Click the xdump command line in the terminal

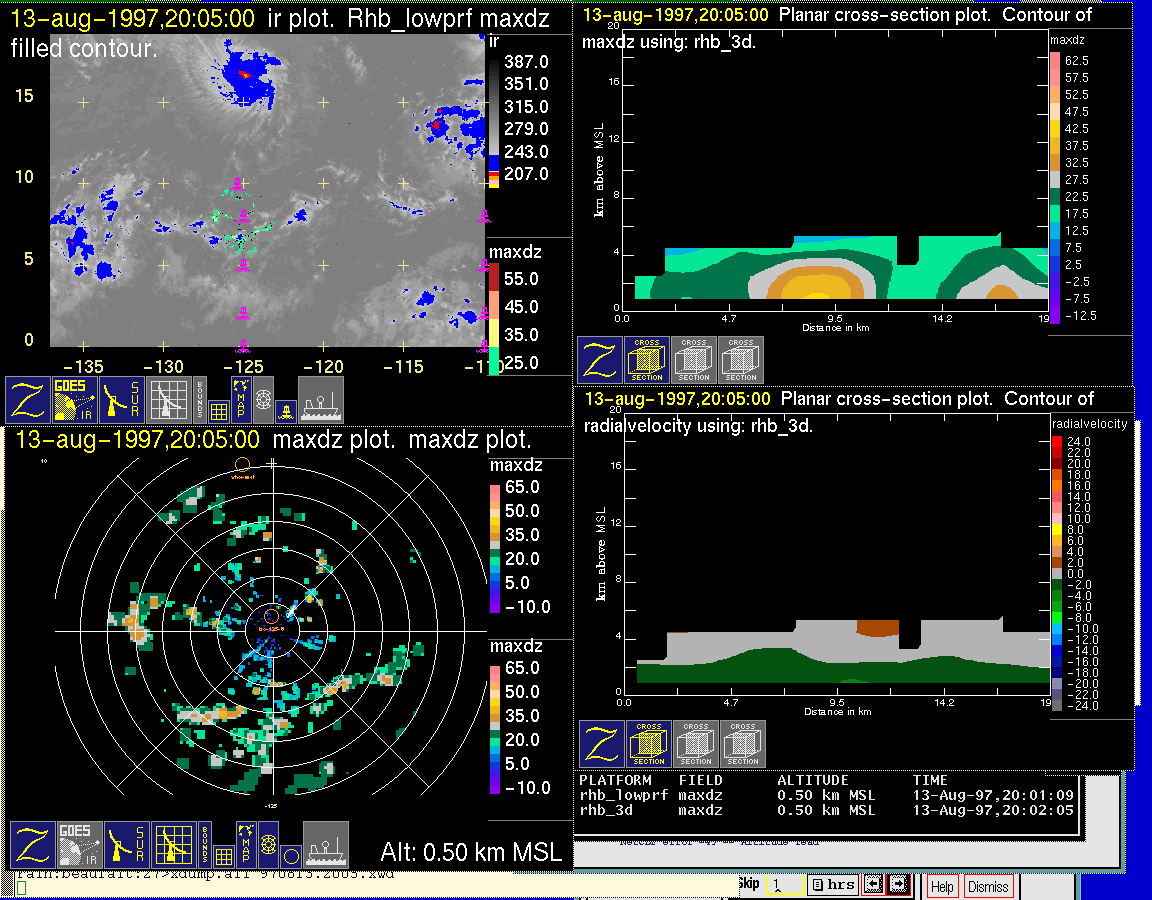click(x=206, y=874)
